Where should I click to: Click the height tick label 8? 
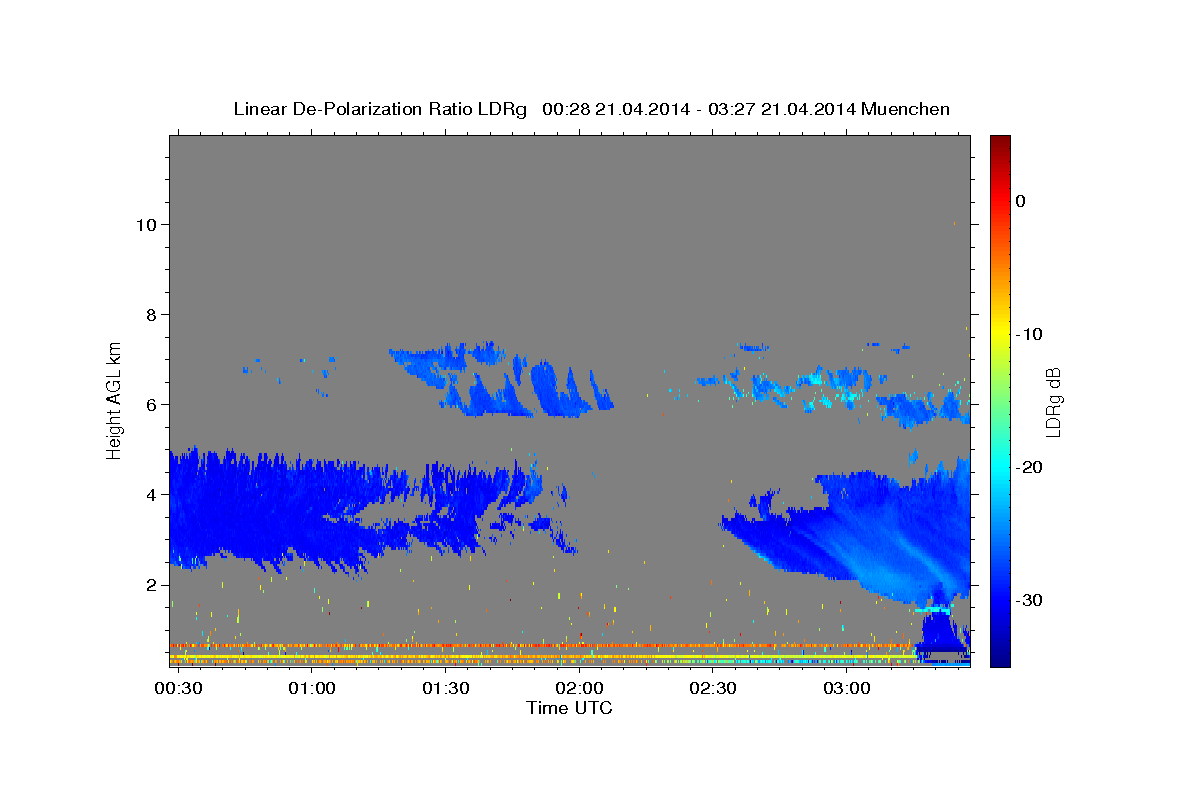coord(149,315)
